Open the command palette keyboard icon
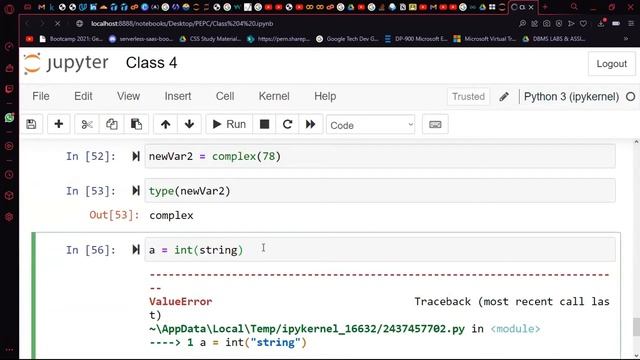 (x=435, y=124)
